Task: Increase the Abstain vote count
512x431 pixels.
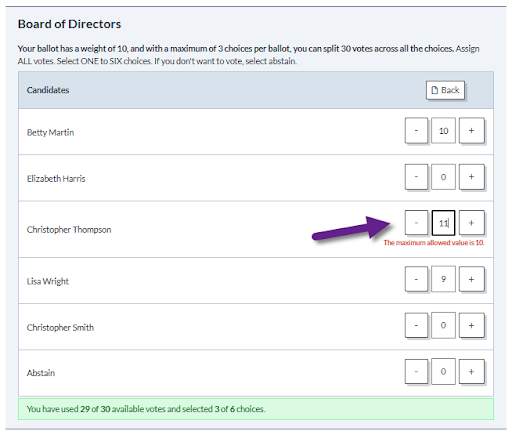Action: (471, 371)
